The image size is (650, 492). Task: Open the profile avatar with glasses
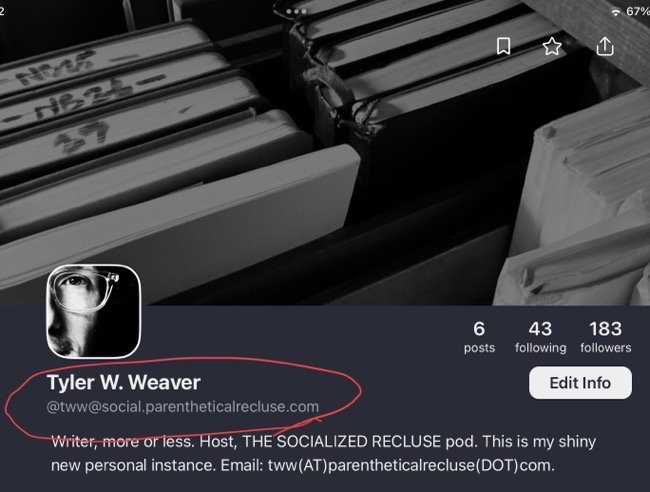click(94, 311)
